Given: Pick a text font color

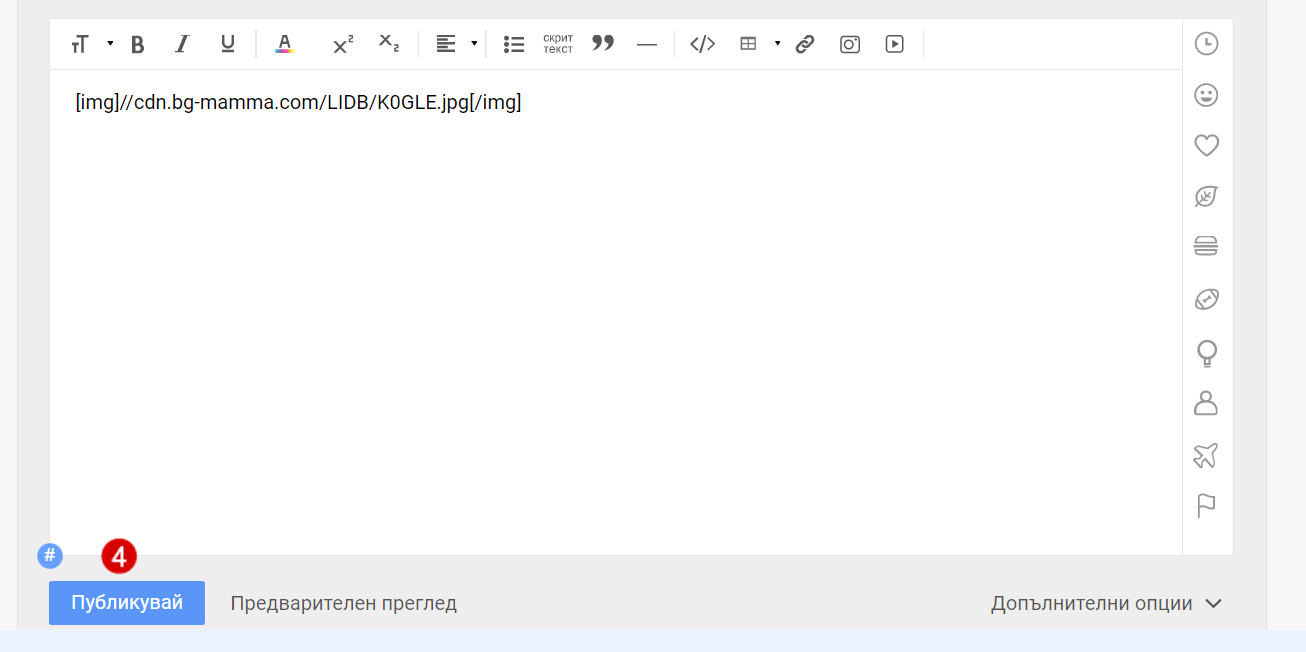Looking at the screenshot, I should point(285,44).
